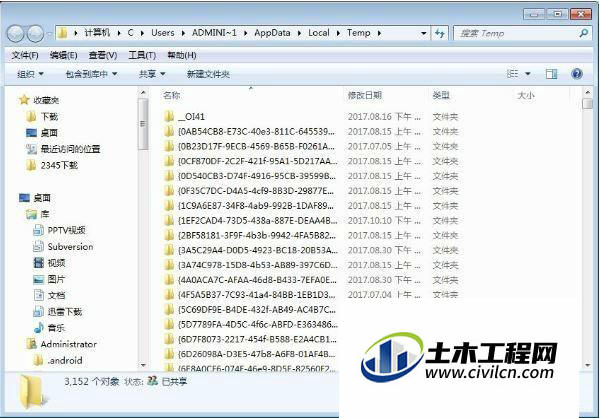600x418 pixels.
Task: Click folder icon of {6D7F8073-2217-454f... row
Action: 169,339
